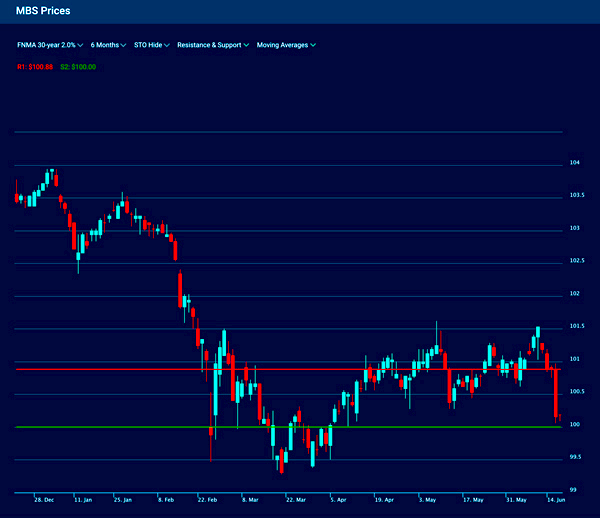Click the green support line at 100
The image size is (600, 518).
pyautogui.click(x=300, y=427)
